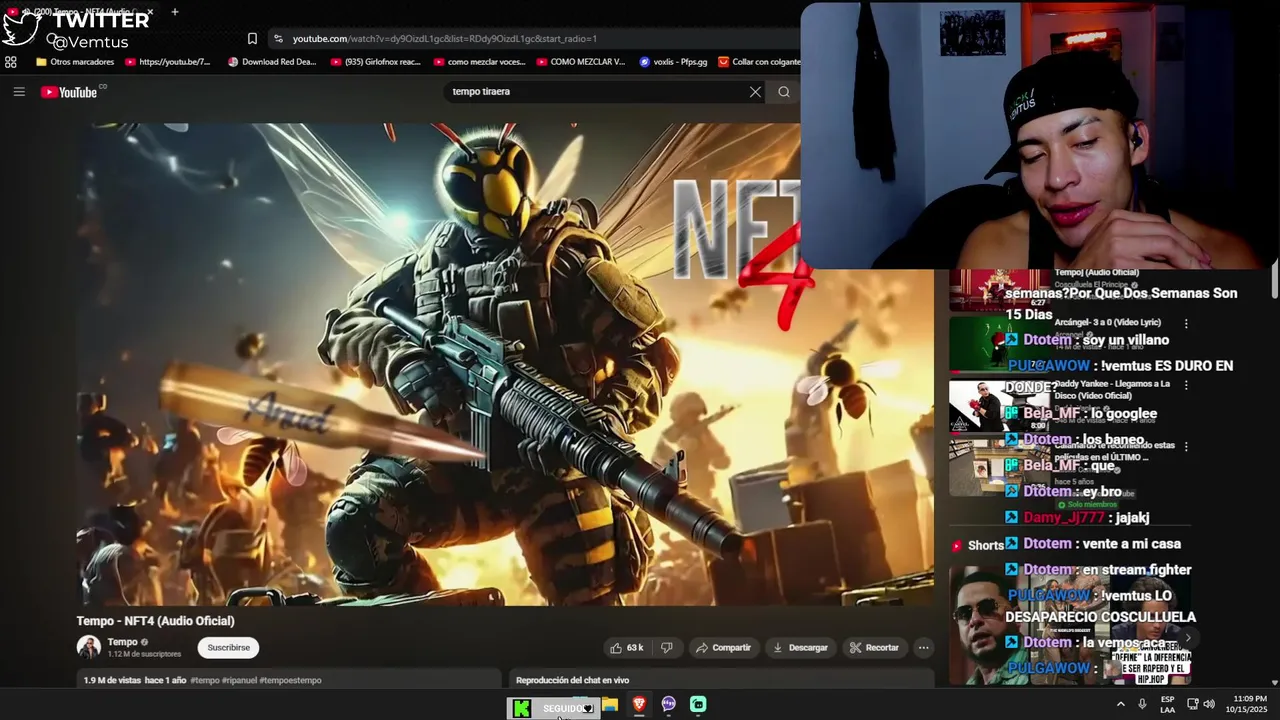Clip the video using Recortar
The height and width of the screenshot is (720, 1280).
pyautogui.click(x=875, y=648)
